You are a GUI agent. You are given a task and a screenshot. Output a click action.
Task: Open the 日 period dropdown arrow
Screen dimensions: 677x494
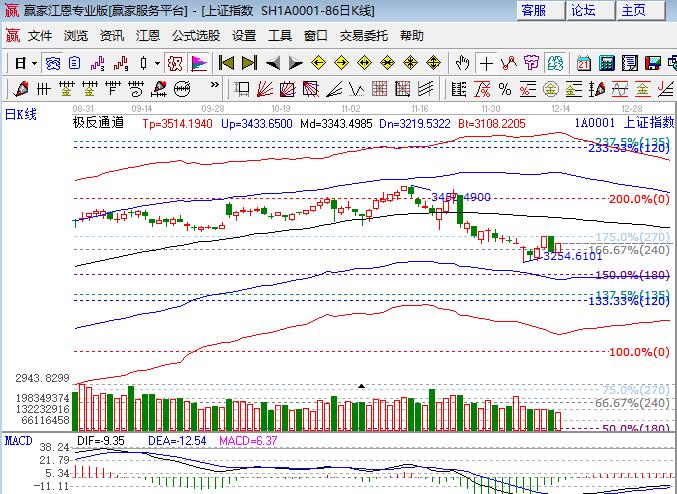[35, 63]
